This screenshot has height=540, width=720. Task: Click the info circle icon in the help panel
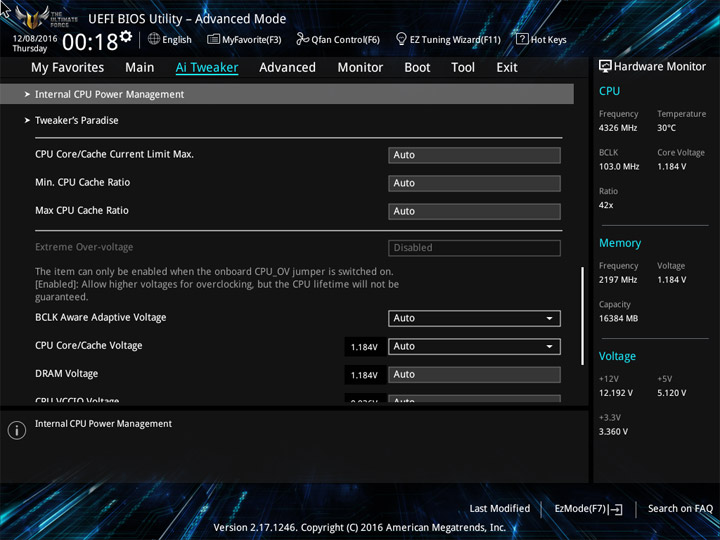17,430
